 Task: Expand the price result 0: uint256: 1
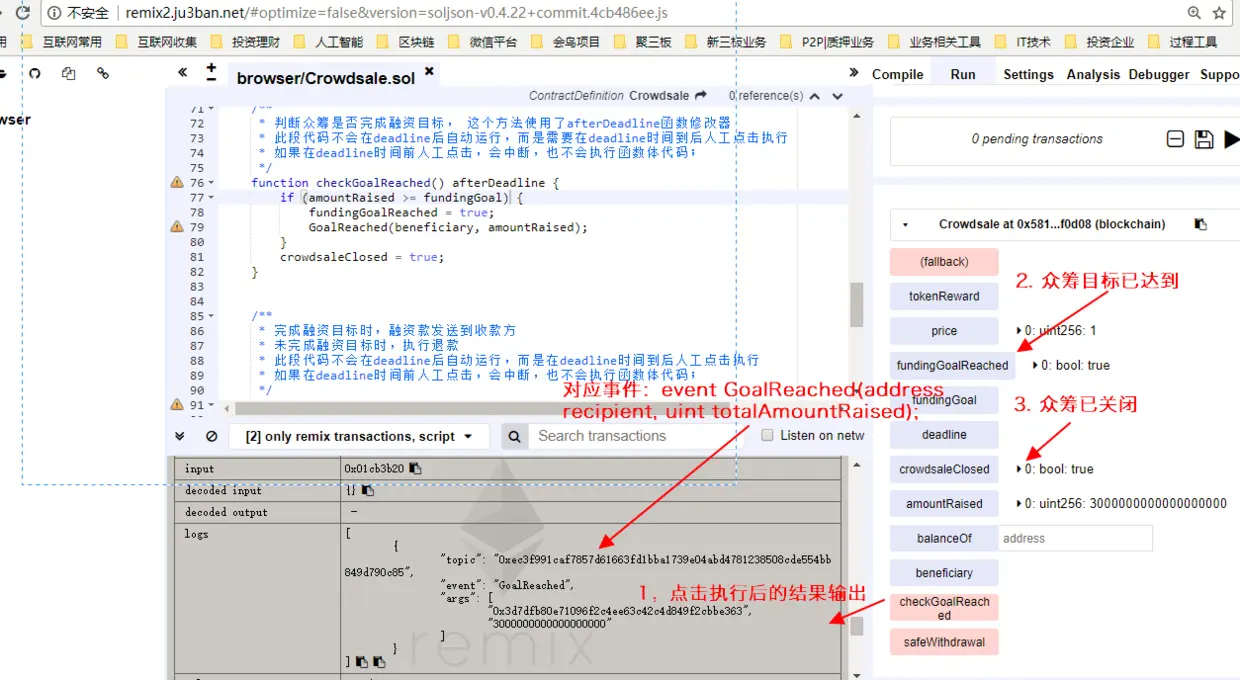tap(1018, 331)
